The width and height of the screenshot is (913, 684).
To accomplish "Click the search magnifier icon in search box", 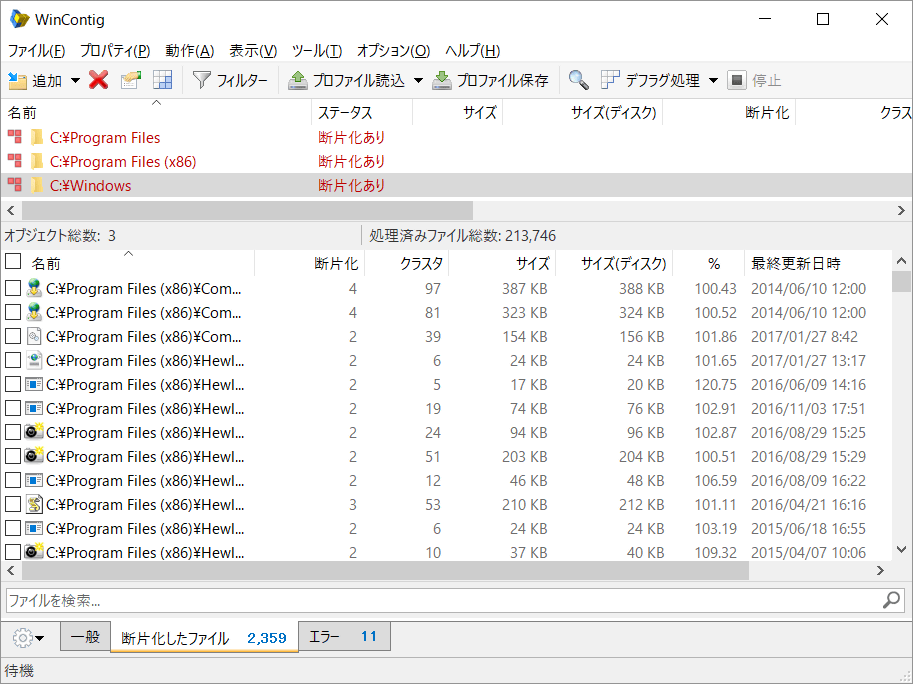I will coord(891,600).
